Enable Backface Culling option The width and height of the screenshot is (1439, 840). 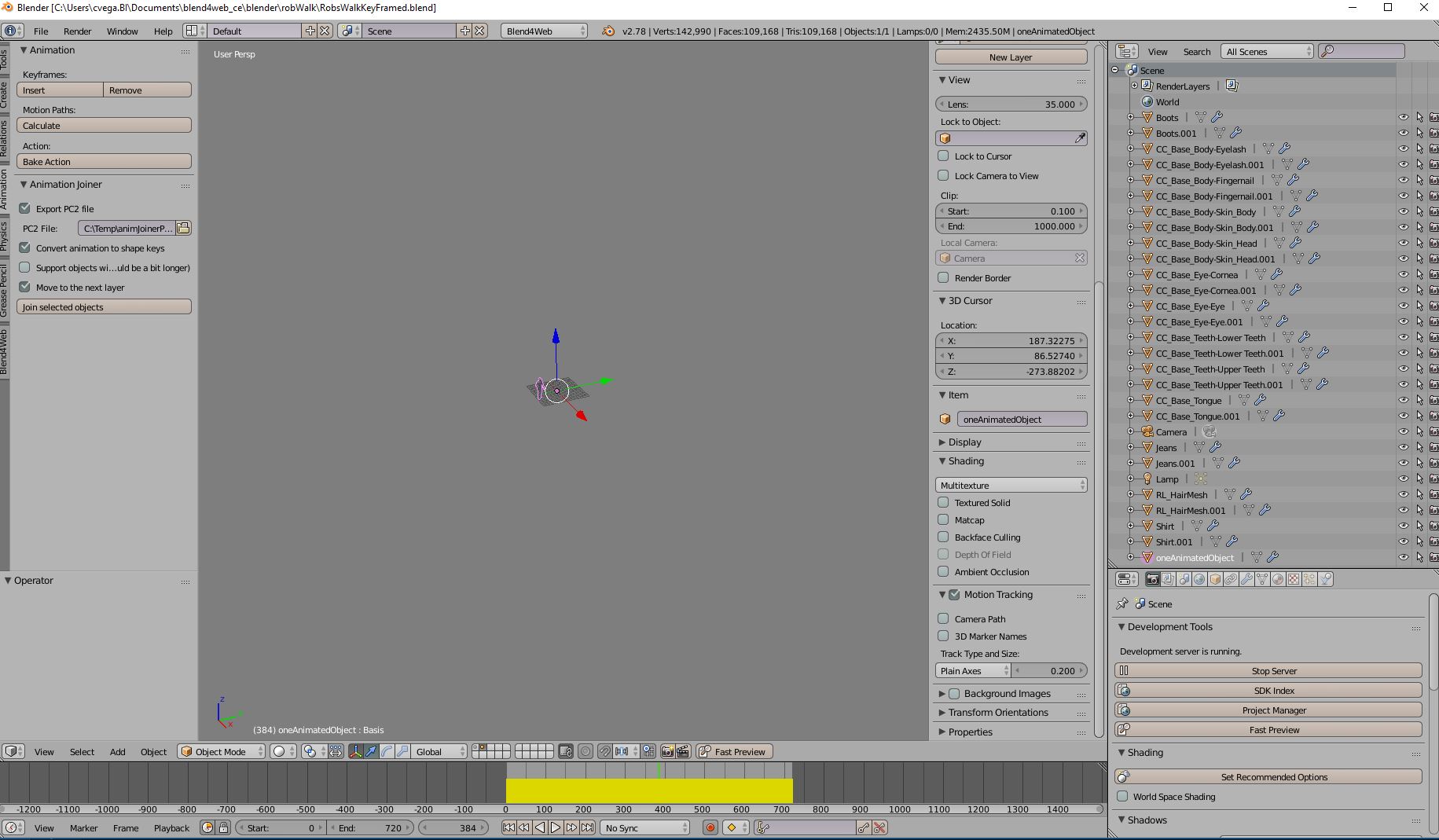coord(943,537)
